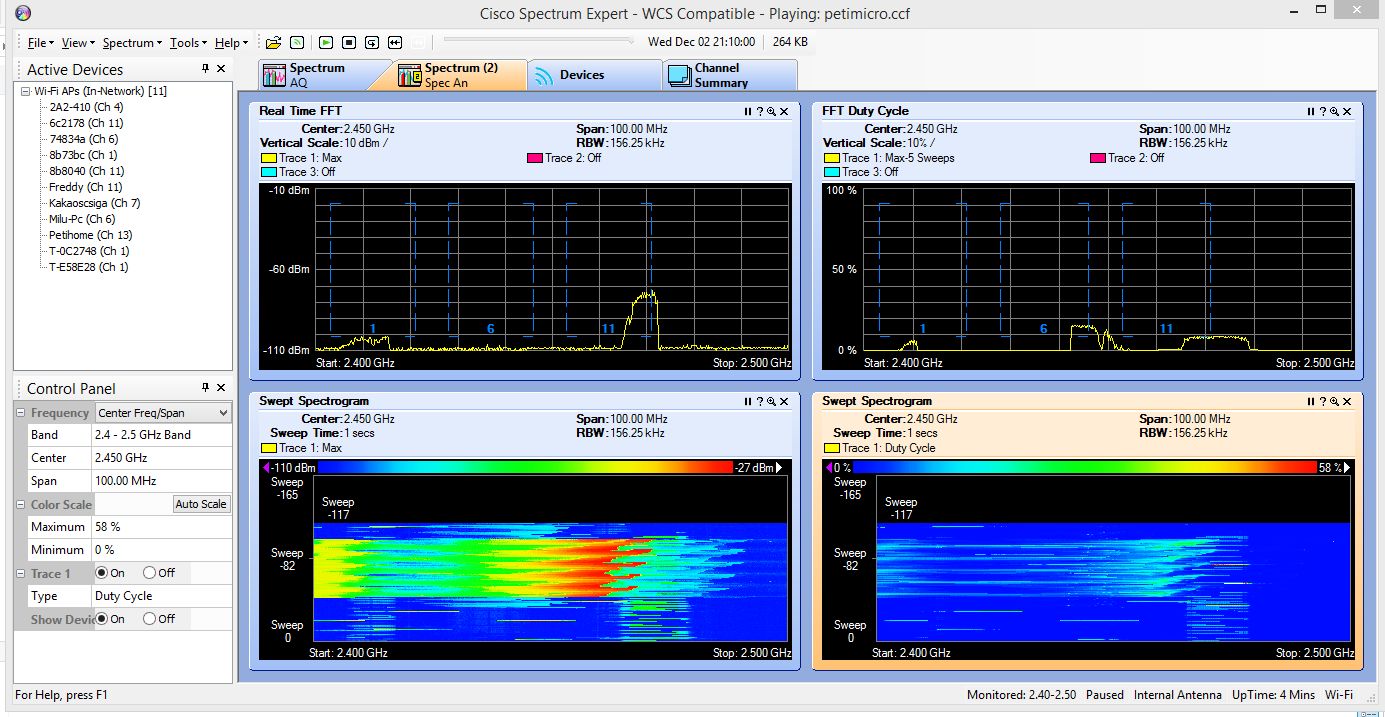Click the -110 dBm to -27 dBm color scale bar

click(x=525, y=467)
